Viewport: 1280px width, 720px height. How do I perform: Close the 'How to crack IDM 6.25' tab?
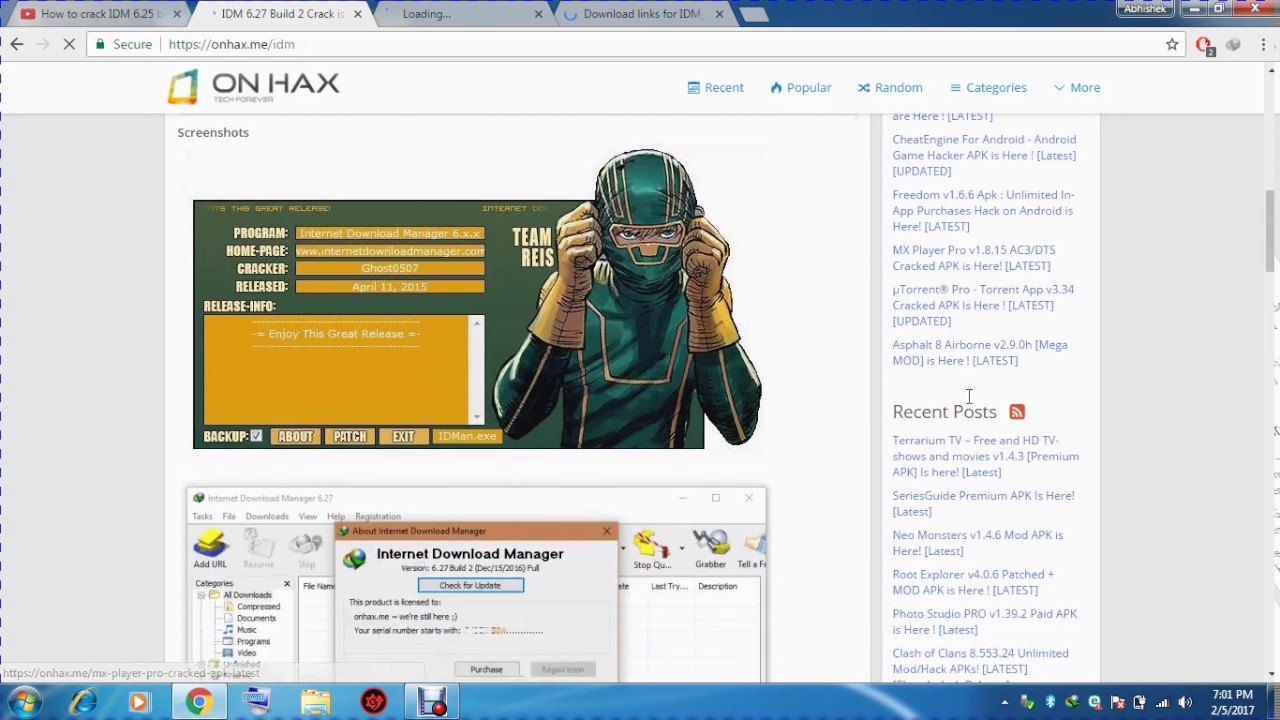[x=177, y=14]
